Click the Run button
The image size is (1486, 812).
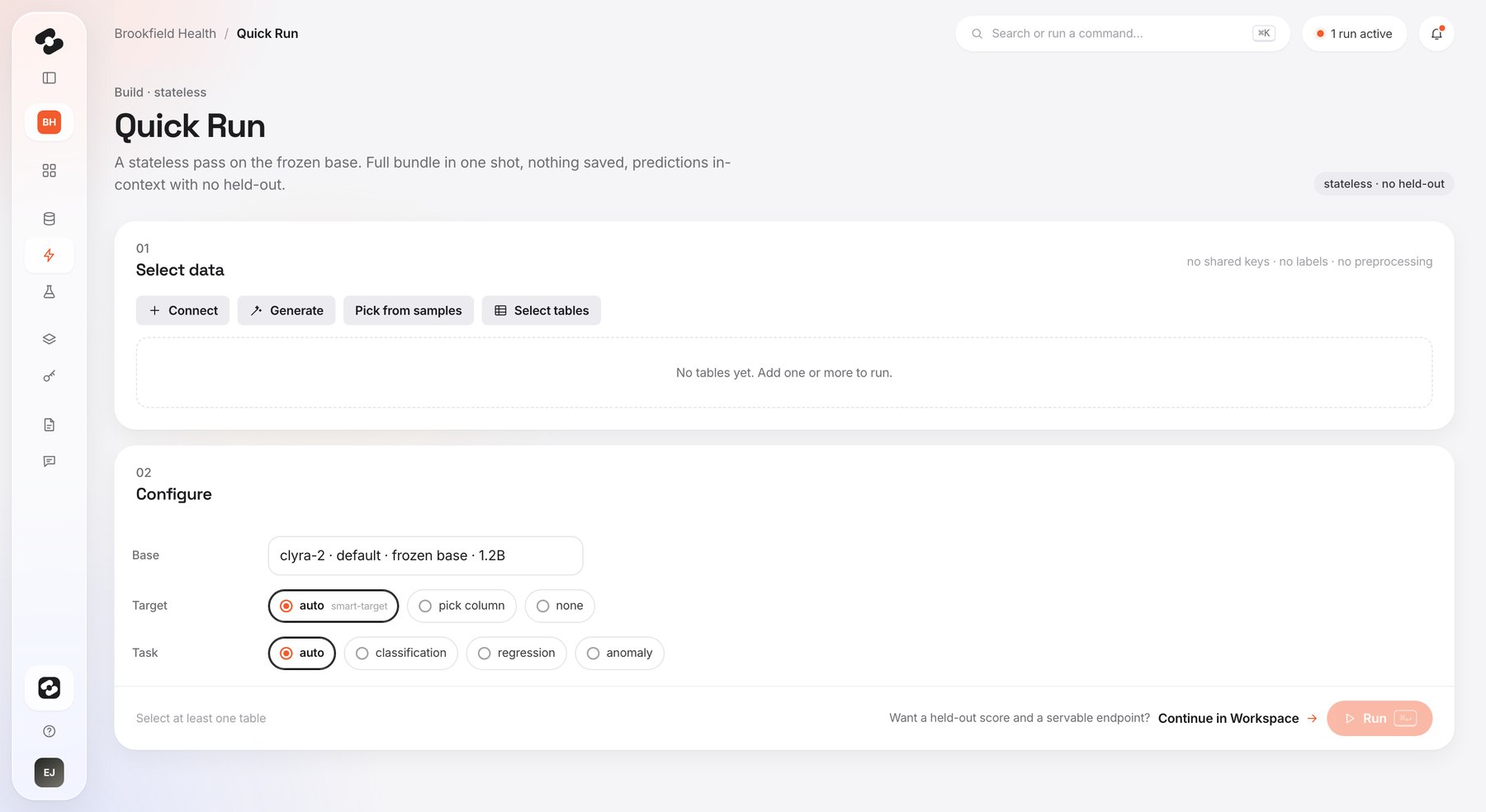click(x=1380, y=718)
